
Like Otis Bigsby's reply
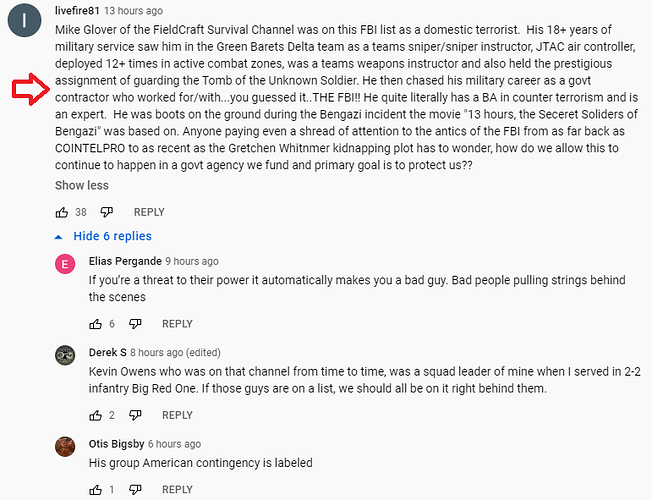point(96,490)
